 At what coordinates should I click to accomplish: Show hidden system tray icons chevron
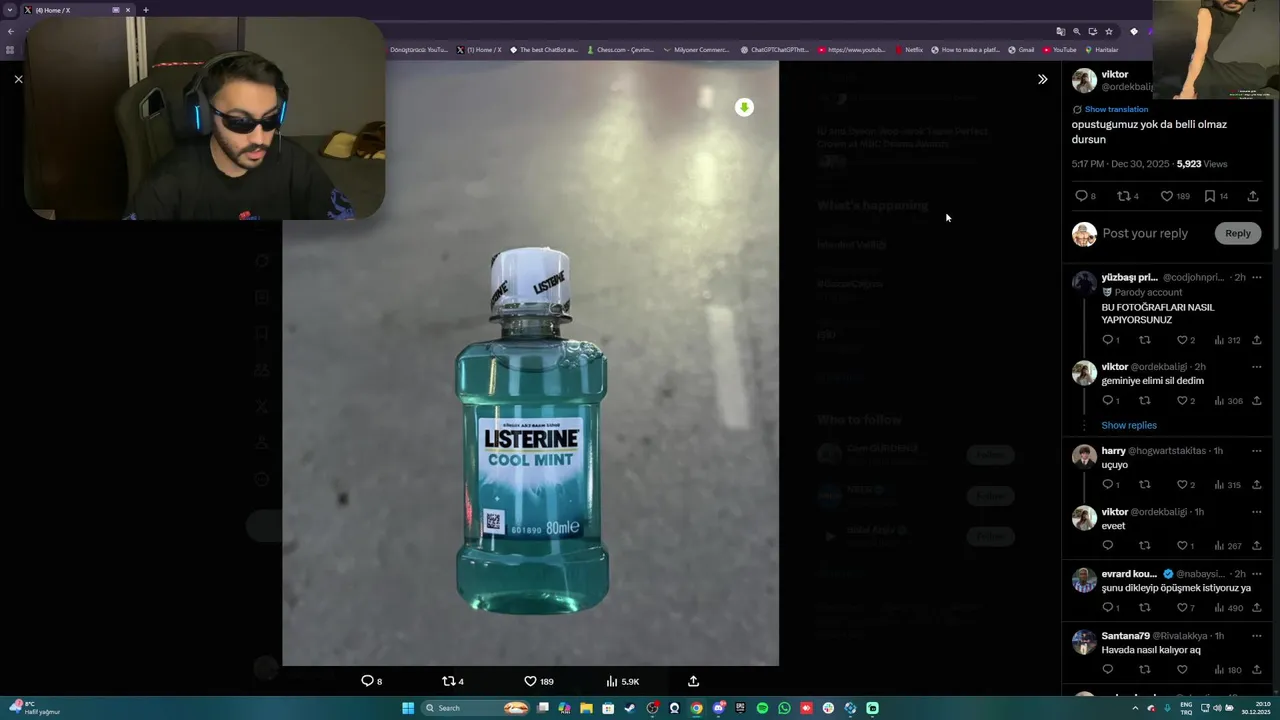1135,708
